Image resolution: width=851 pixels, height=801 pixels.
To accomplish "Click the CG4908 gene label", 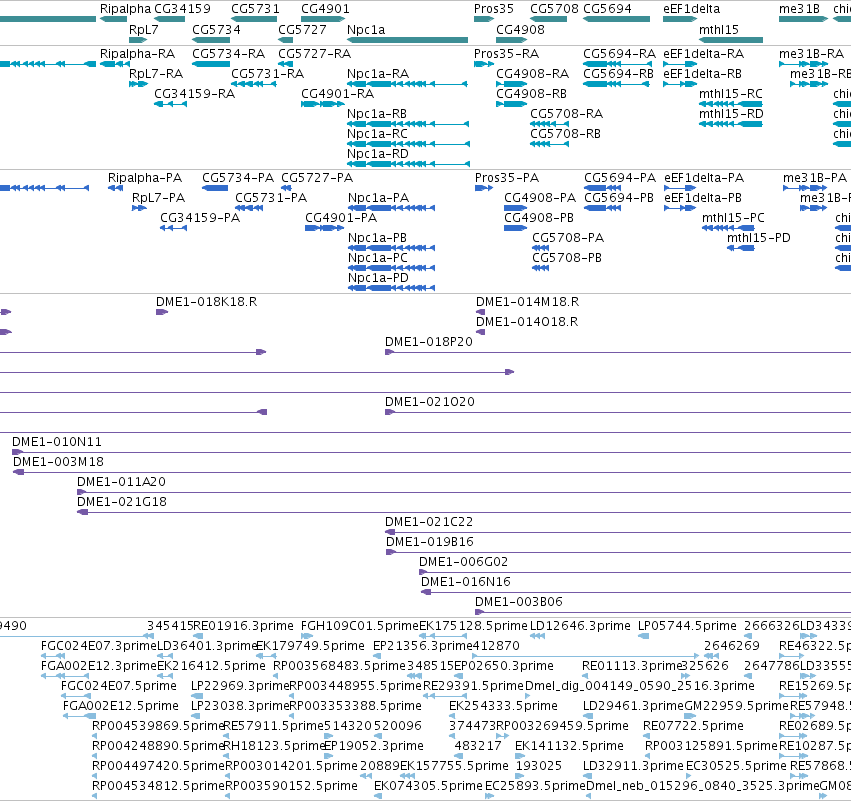I will [520, 30].
